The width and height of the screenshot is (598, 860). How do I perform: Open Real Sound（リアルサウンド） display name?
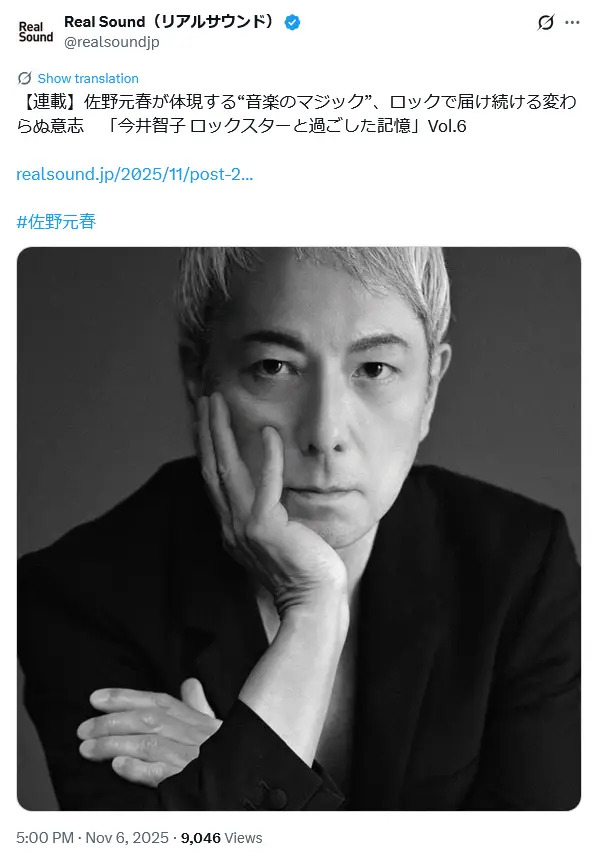169,22
